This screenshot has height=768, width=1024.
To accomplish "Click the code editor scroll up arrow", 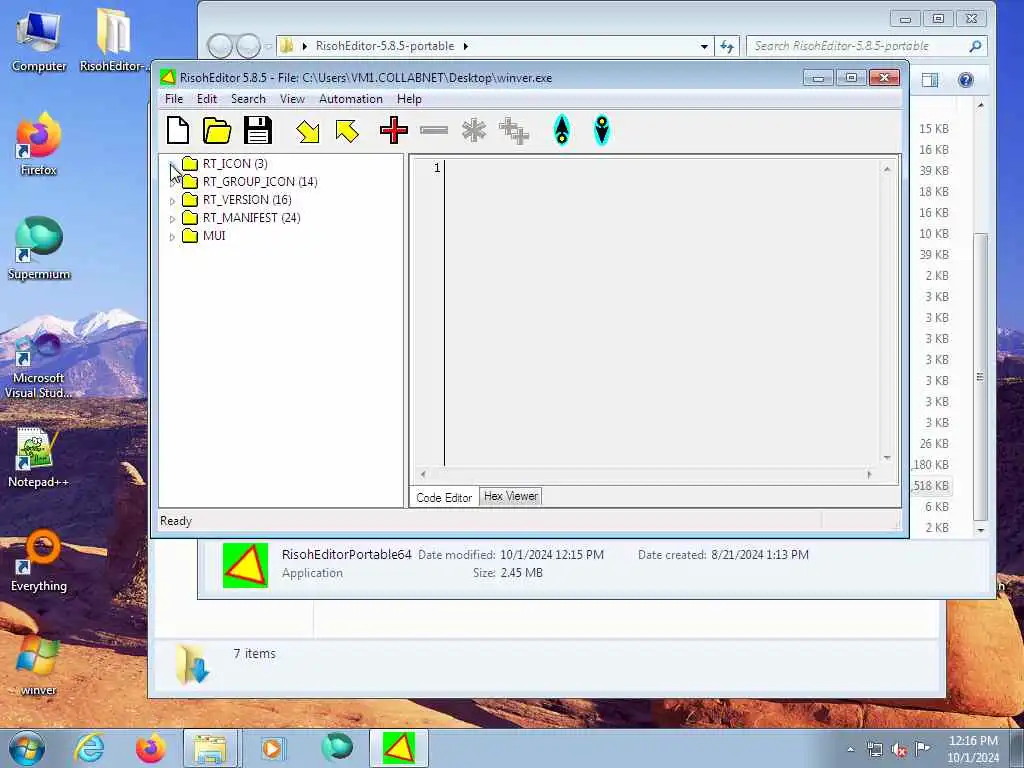I will pos(886,169).
